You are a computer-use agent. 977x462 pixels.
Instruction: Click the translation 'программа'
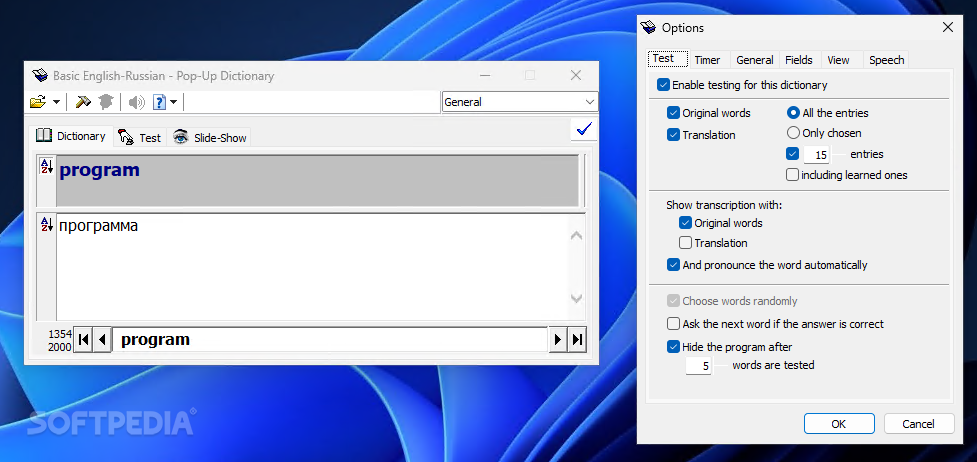coord(98,226)
